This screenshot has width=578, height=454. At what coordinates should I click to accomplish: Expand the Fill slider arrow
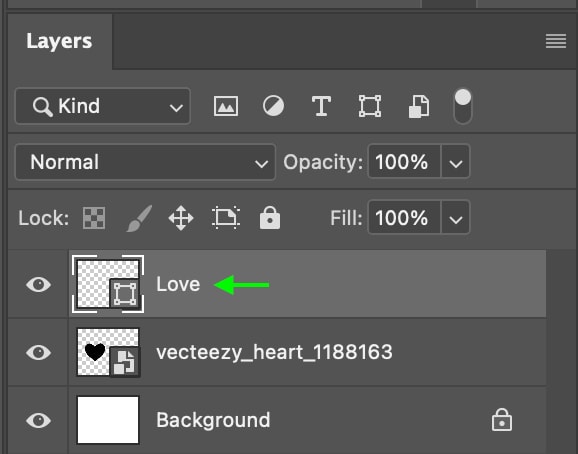click(x=456, y=217)
